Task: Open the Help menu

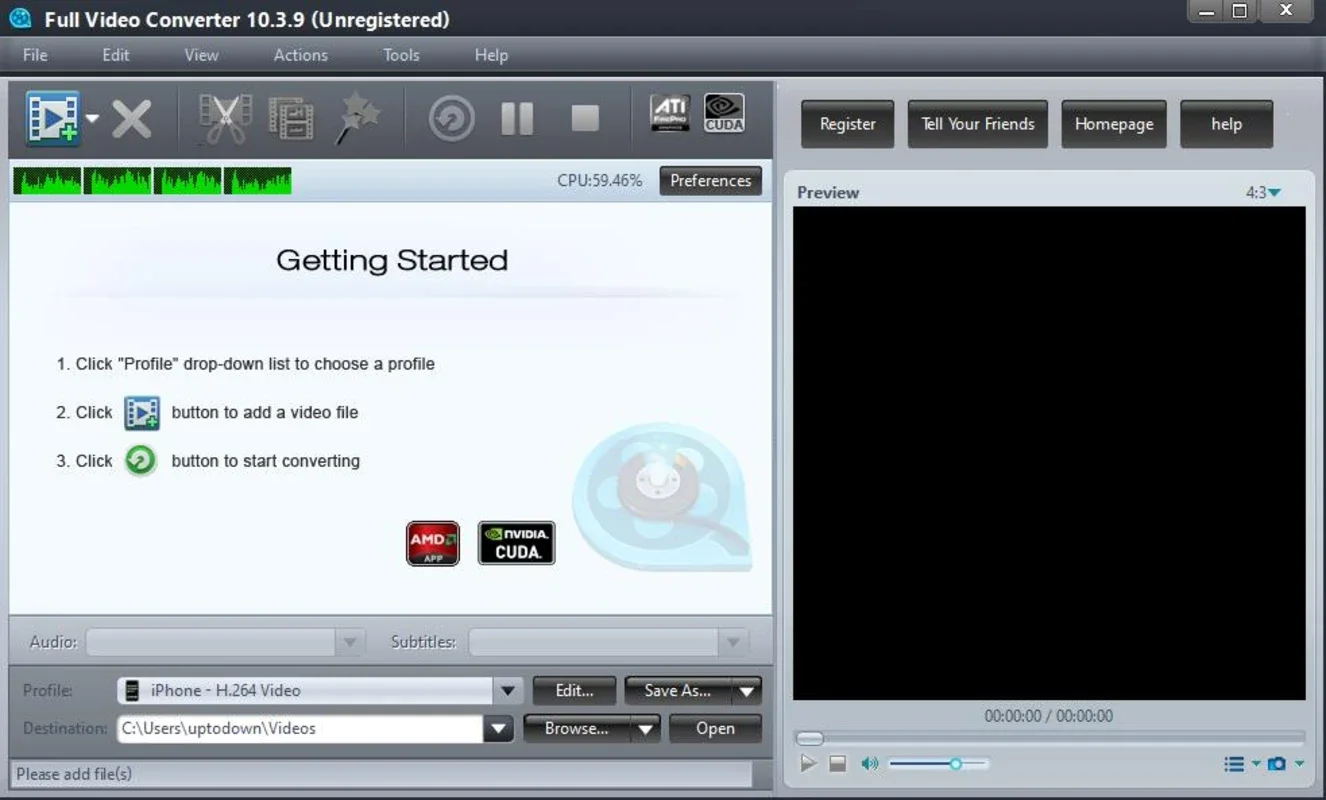Action: click(x=491, y=55)
